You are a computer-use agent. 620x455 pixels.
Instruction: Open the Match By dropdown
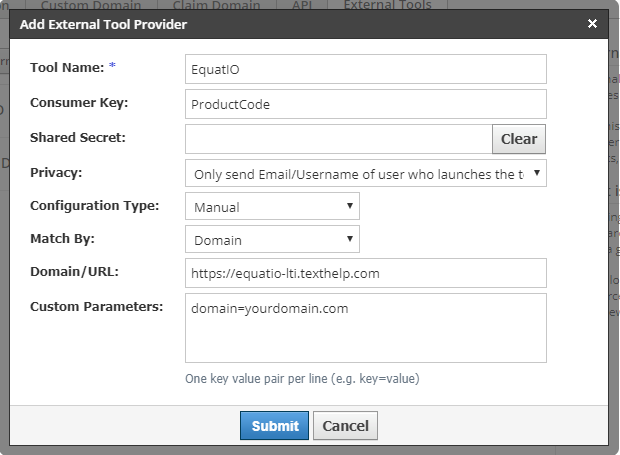pyautogui.click(x=272, y=240)
